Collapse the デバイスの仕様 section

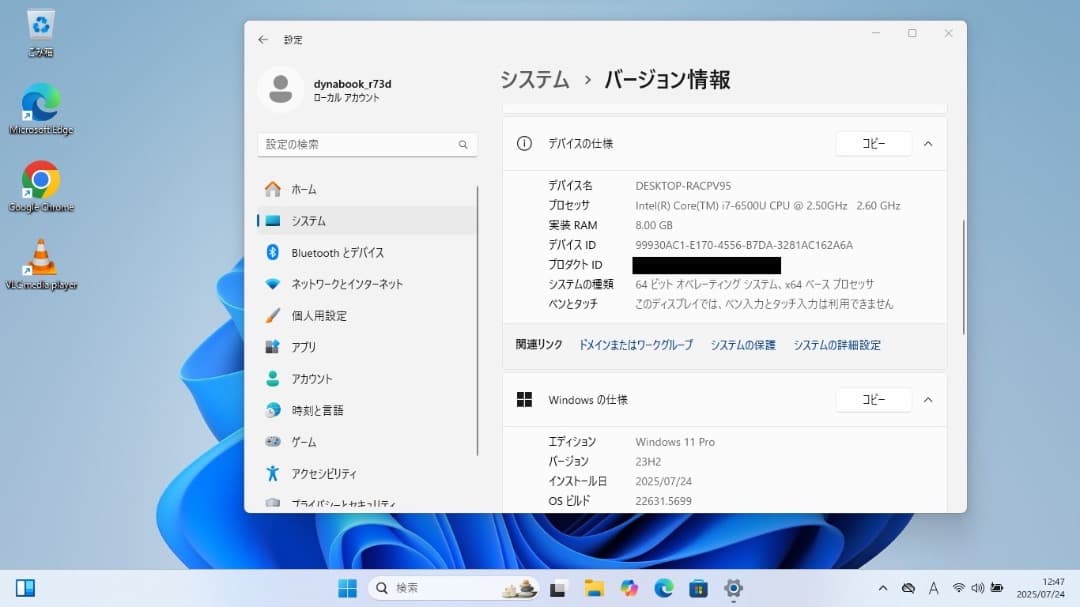click(928, 143)
